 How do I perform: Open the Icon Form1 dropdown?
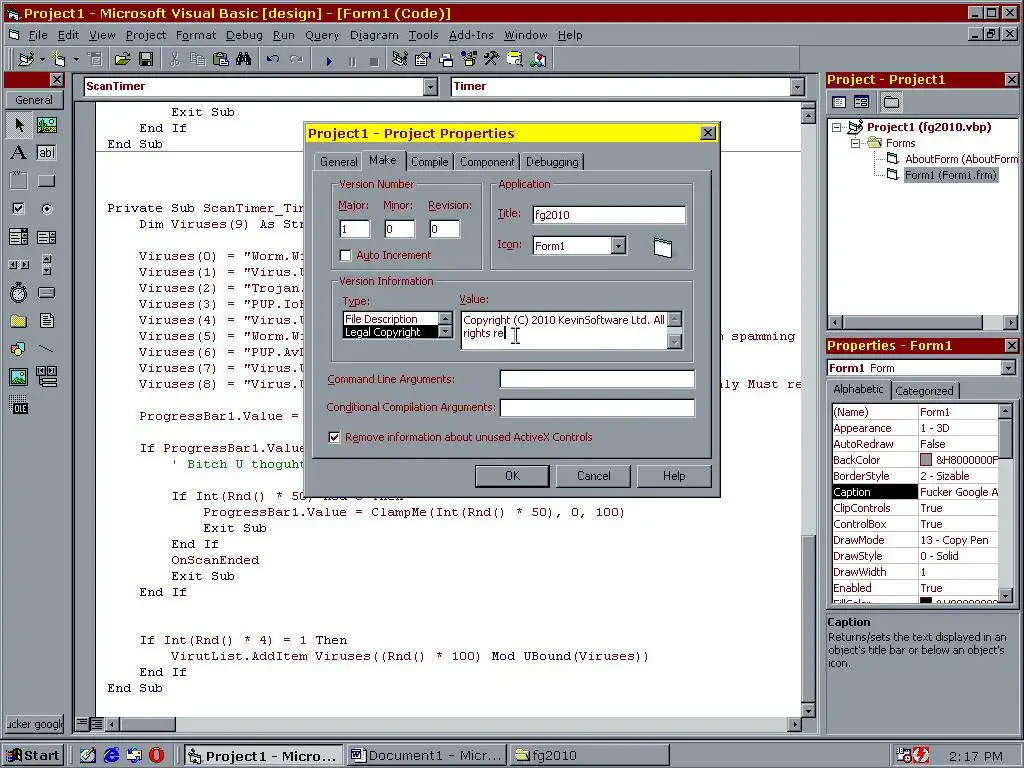(x=618, y=246)
